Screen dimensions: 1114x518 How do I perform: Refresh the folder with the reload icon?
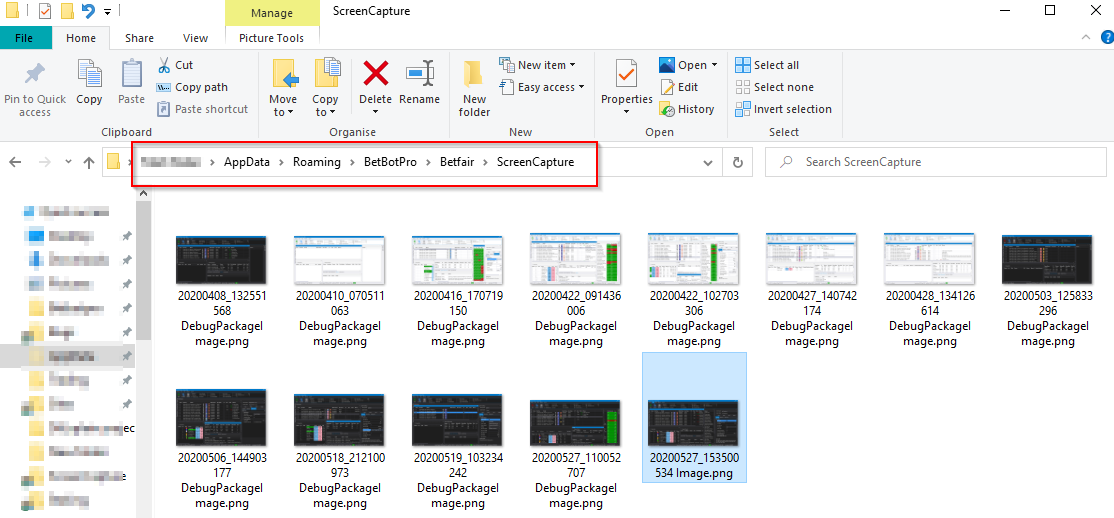738,162
